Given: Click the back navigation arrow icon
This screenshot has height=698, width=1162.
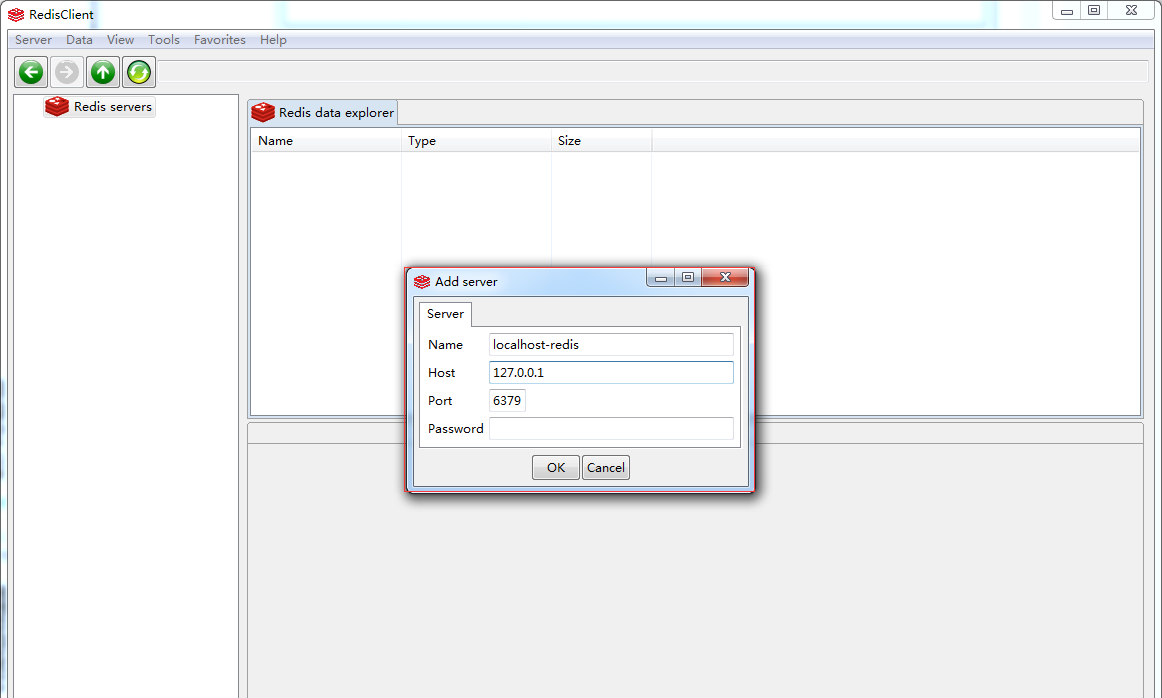Looking at the screenshot, I should [x=30, y=71].
